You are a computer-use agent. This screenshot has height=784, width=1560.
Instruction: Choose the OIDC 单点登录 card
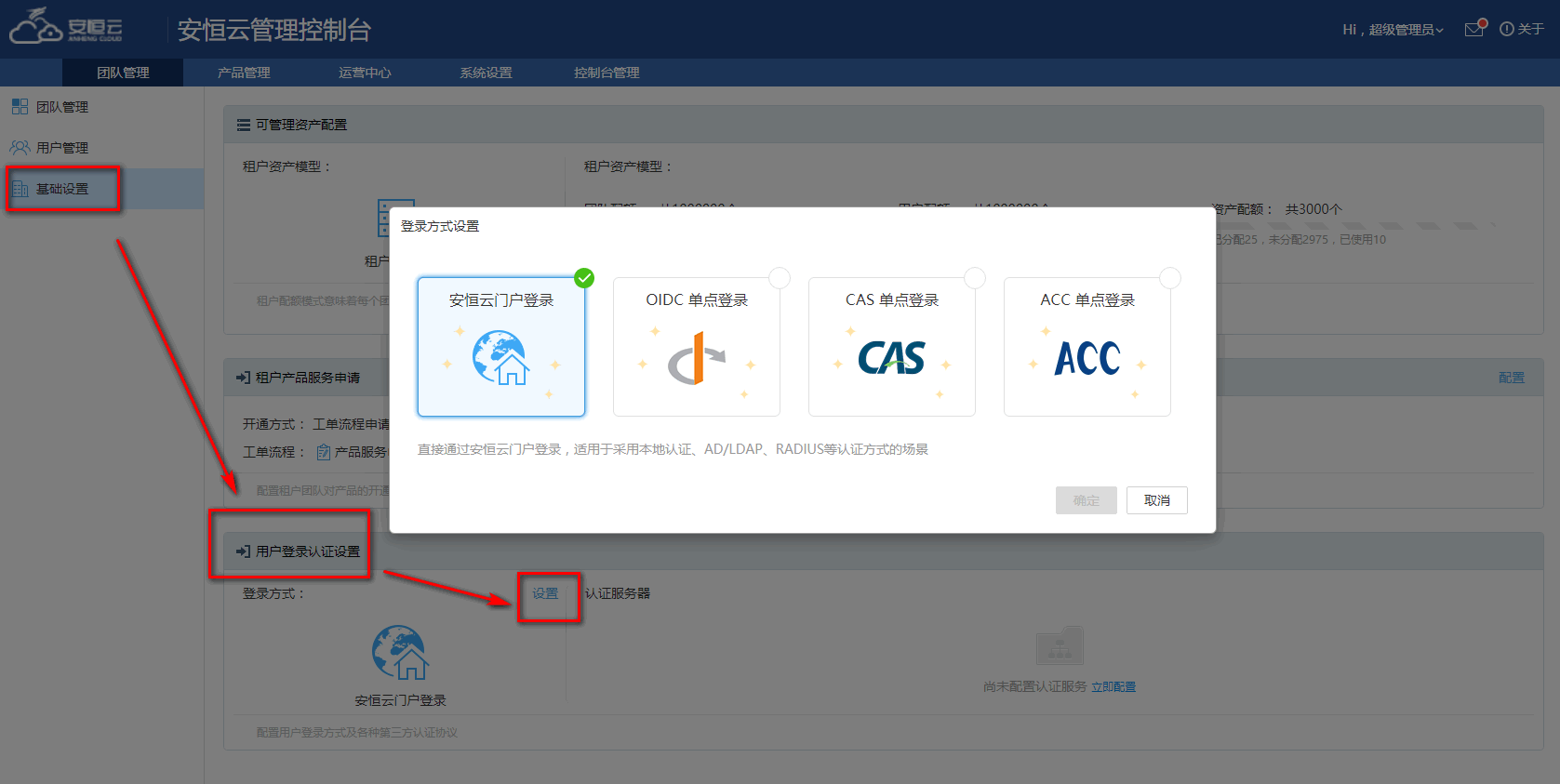coord(697,347)
